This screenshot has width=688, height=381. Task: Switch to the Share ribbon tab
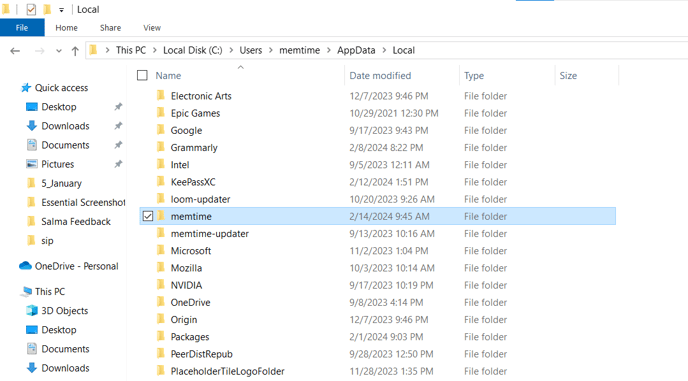110,28
